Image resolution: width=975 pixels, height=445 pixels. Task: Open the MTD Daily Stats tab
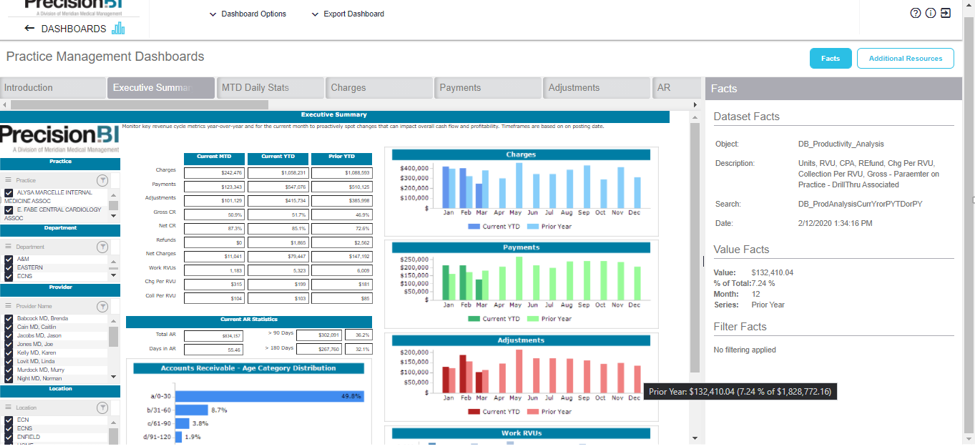coord(270,88)
